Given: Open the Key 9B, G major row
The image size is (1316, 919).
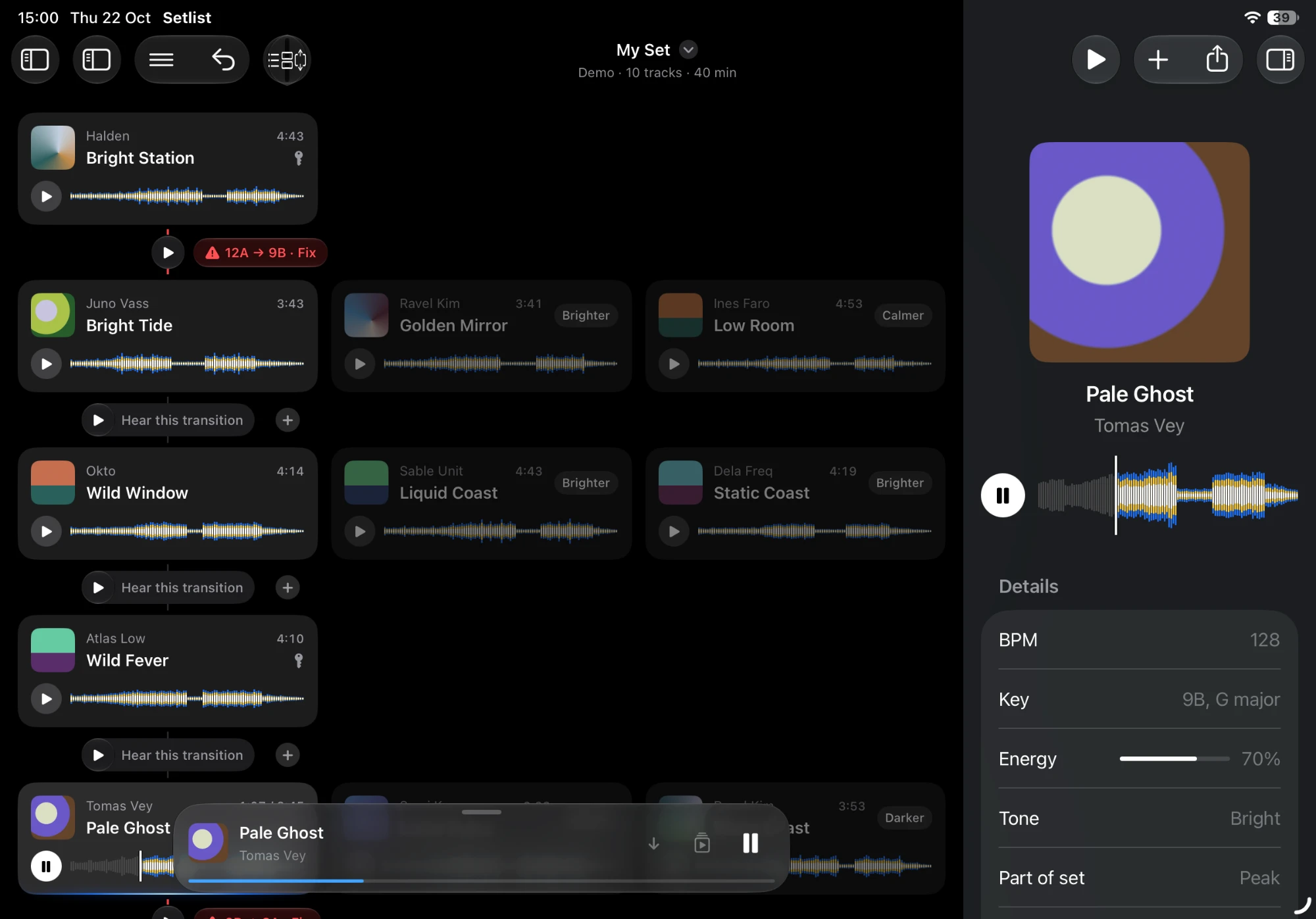Looking at the screenshot, I should click(x=1139, y=699).
